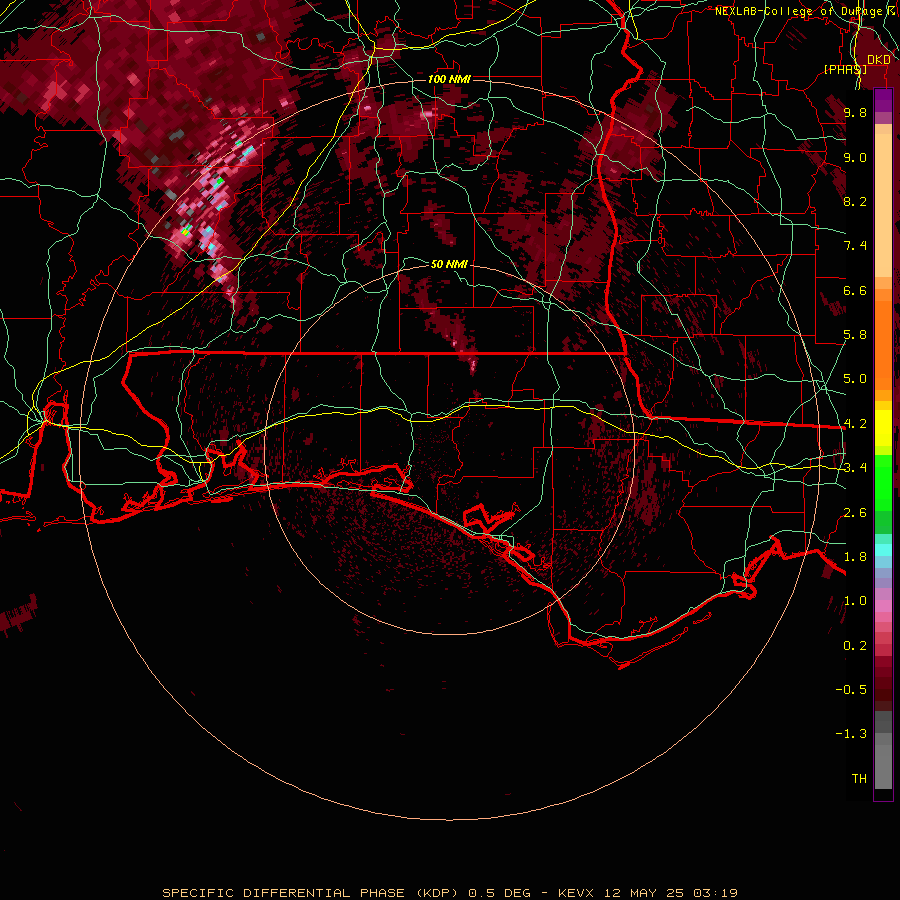Click the -1.3 scale label

(851, 734)
